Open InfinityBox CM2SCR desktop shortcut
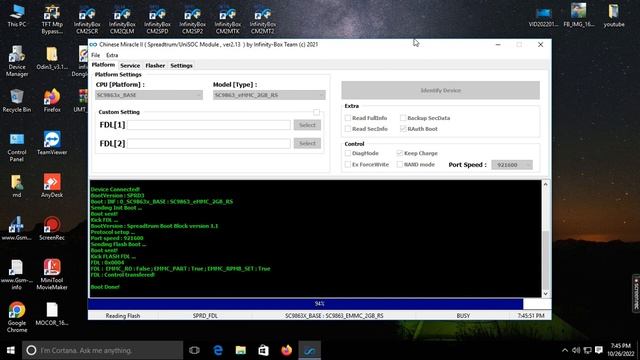 pos(87,20)
